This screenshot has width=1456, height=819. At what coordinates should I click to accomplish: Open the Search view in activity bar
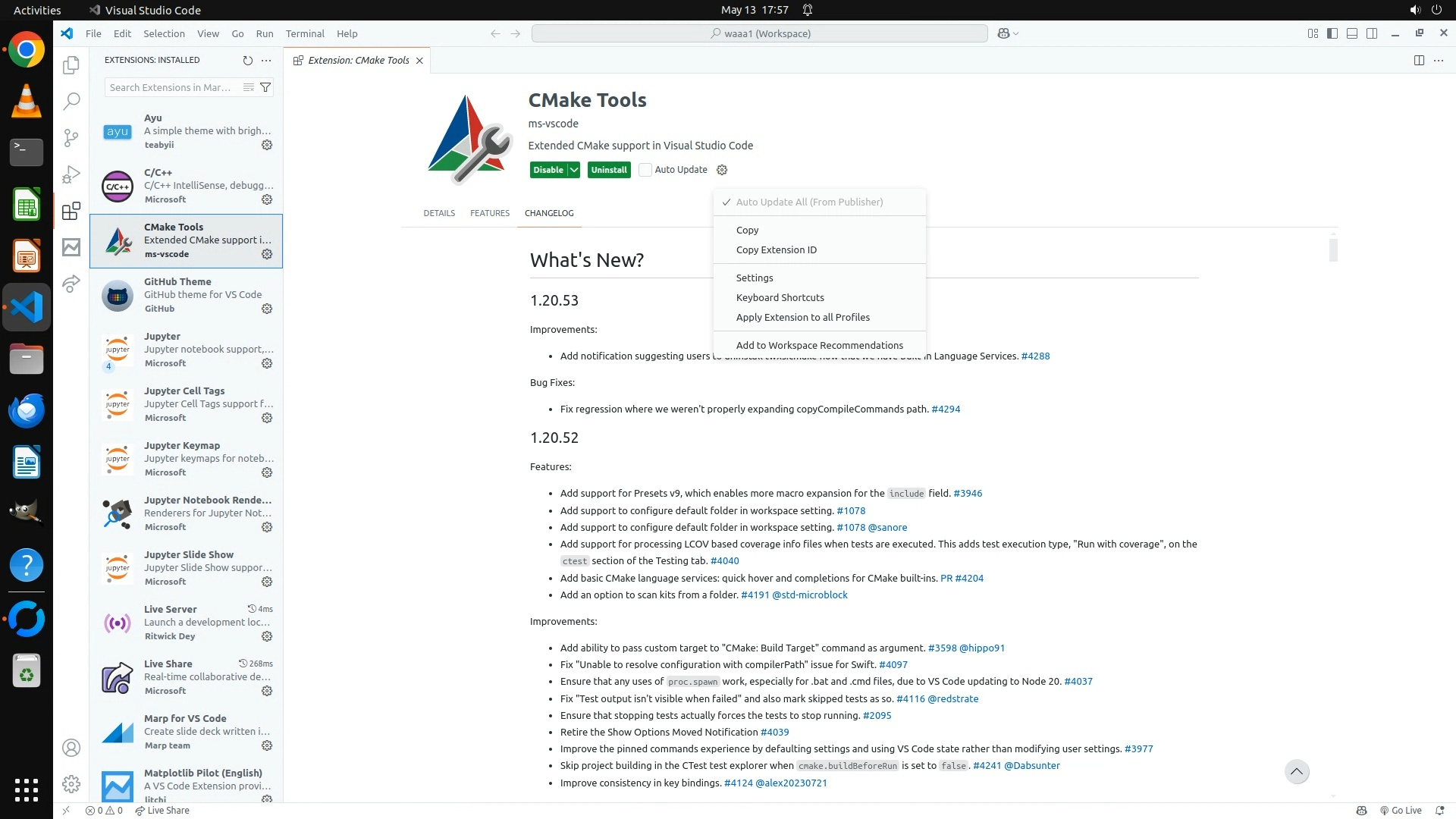tap(71, 101)
